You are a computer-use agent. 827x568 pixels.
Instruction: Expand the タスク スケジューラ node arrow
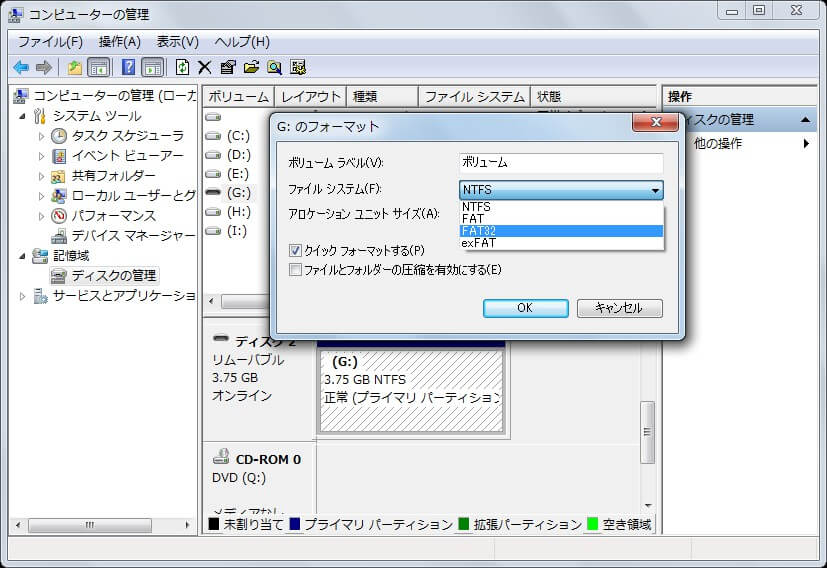(x=41, y=136)
